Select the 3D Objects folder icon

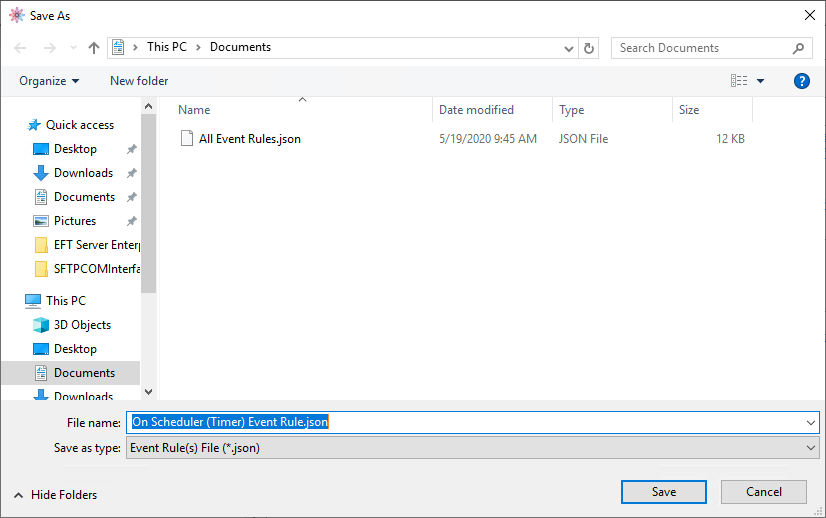point(41,325)
